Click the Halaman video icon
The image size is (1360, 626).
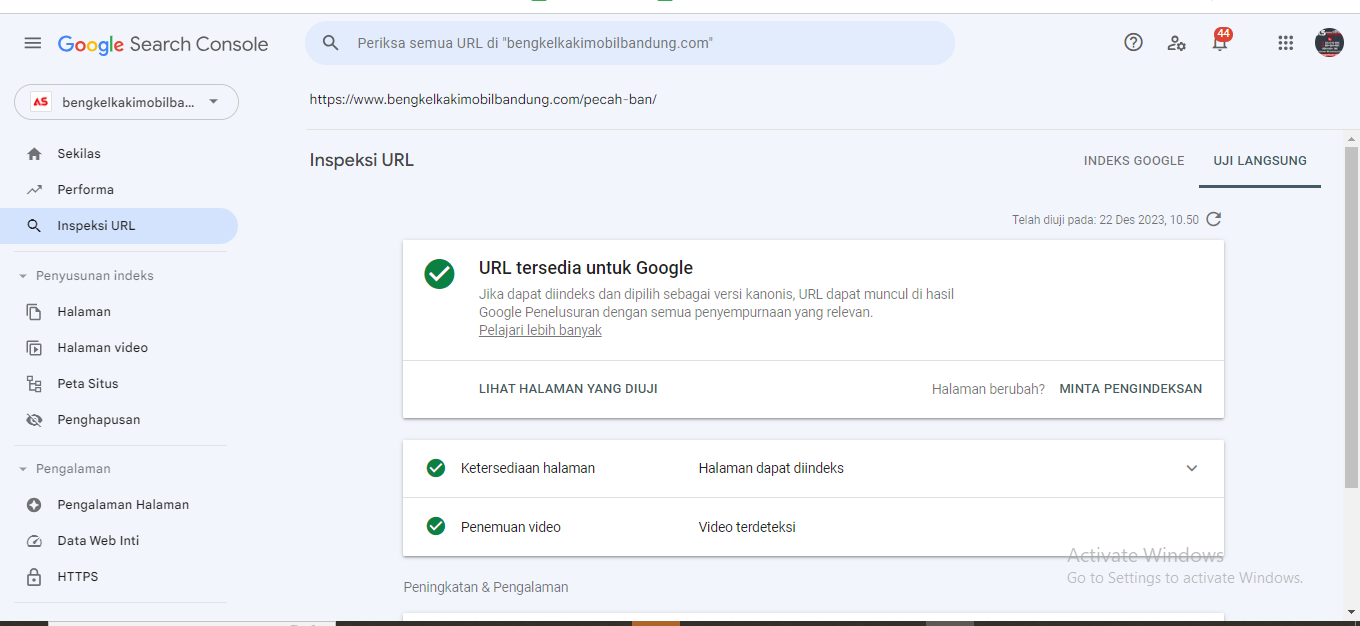coord(35,348)
